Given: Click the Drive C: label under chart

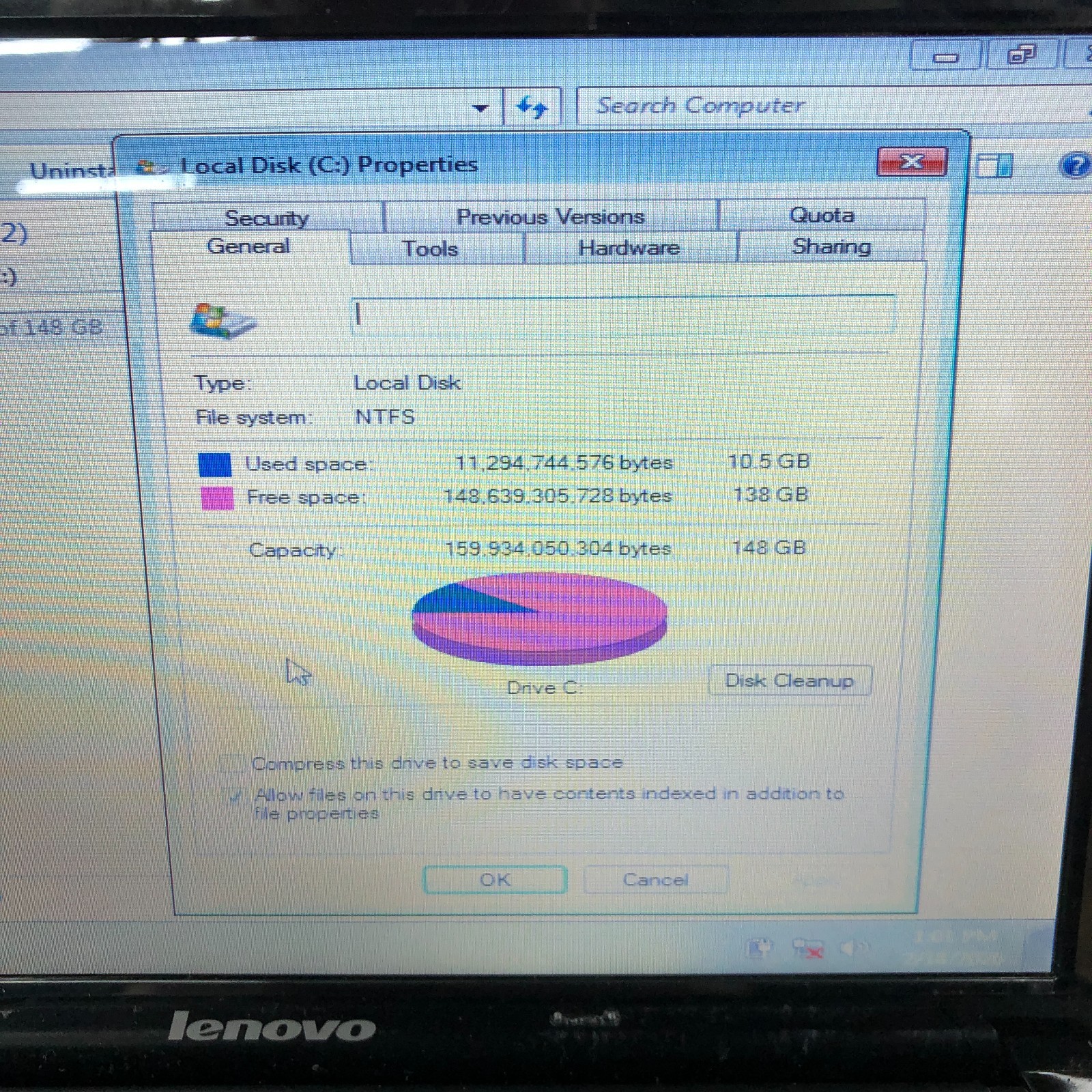Looking at the screenshot, I should [545, 688].
